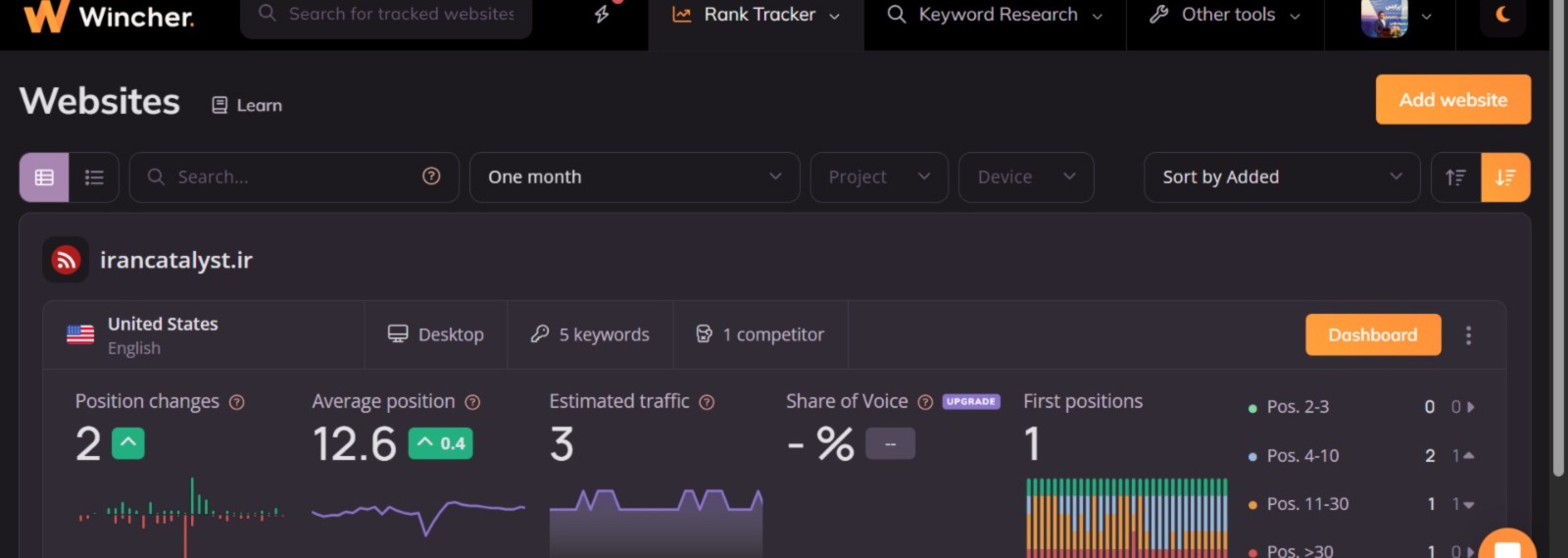Viewport: 1568px width, 558px height.
Task: Sort websites in ascending order
Action: [1455, 178]
